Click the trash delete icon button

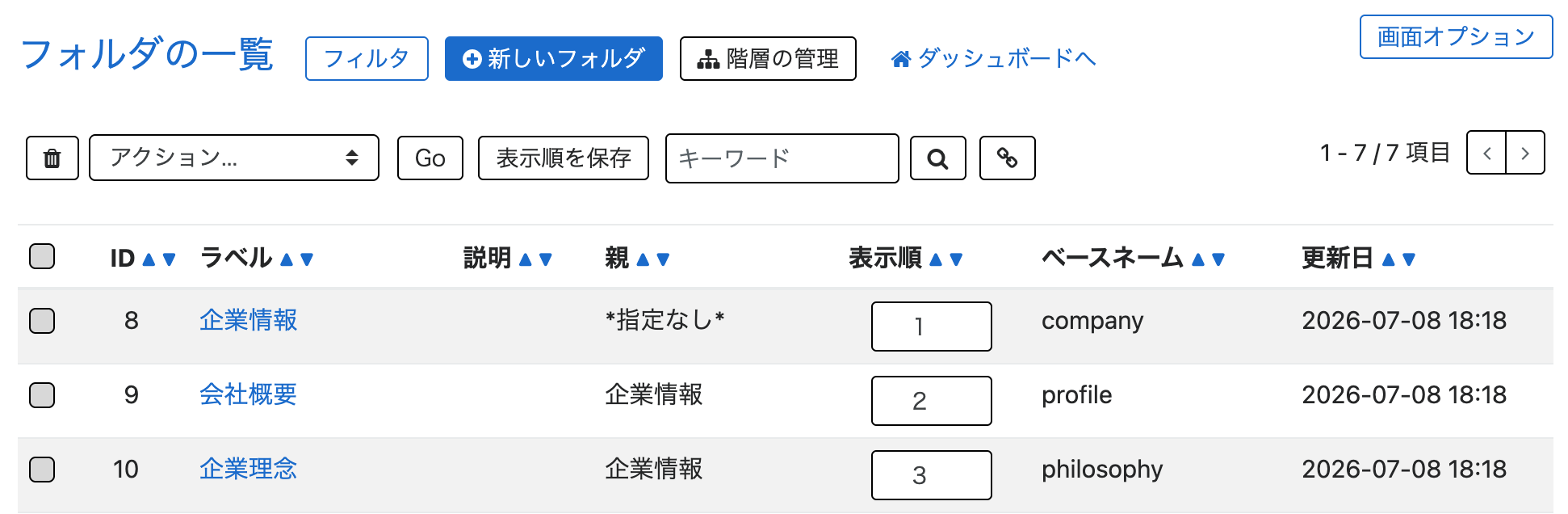(x=52, y=158)
